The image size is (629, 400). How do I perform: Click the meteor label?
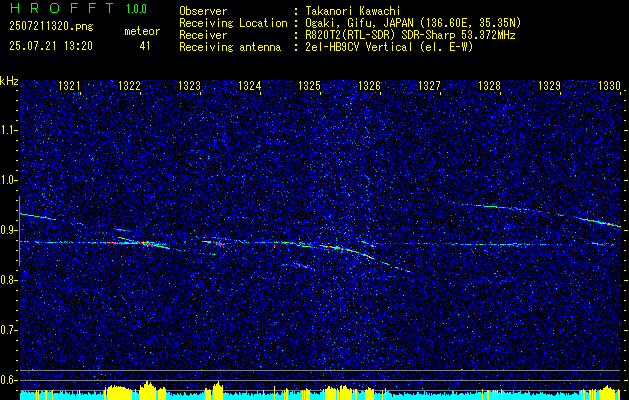(142, 31)
